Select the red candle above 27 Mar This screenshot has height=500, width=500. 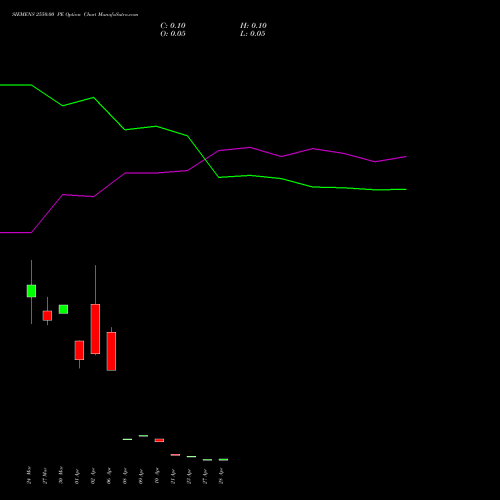point(47,316)
